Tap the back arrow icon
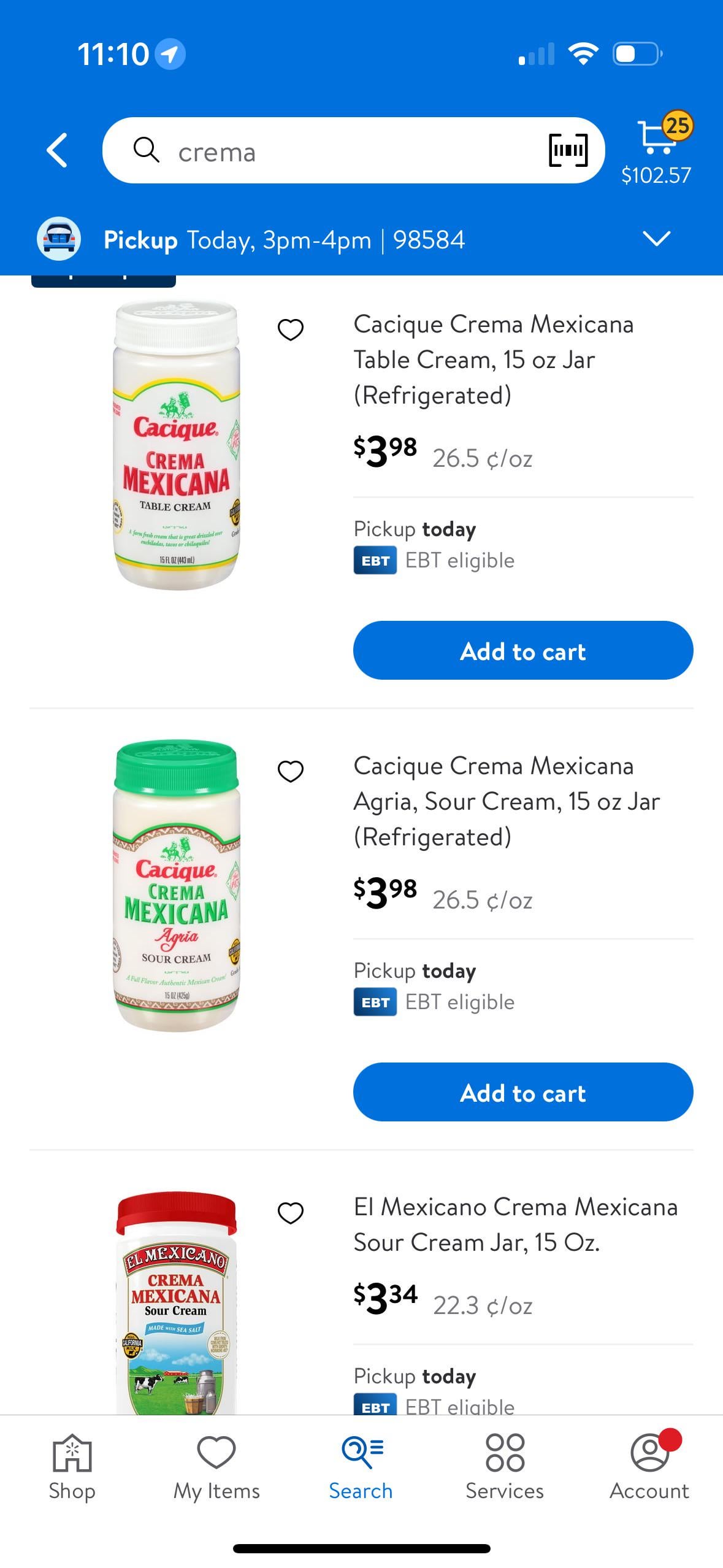The height and width of the screenshot is (1568, 723). click(57, 150)
